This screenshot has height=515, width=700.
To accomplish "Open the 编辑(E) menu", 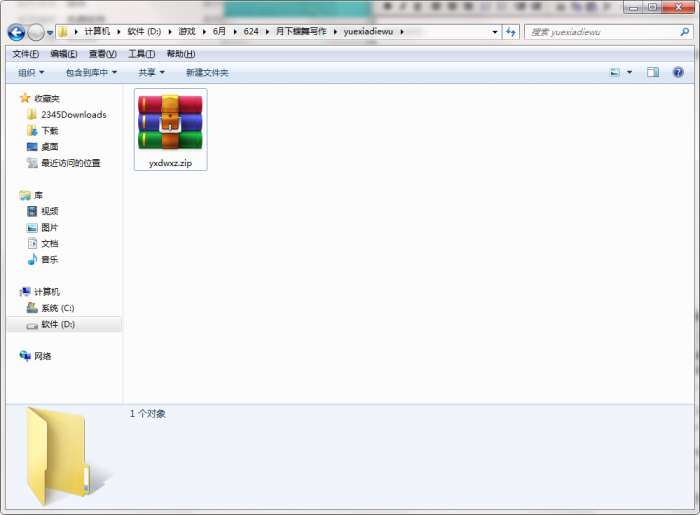I will [64, 54].
